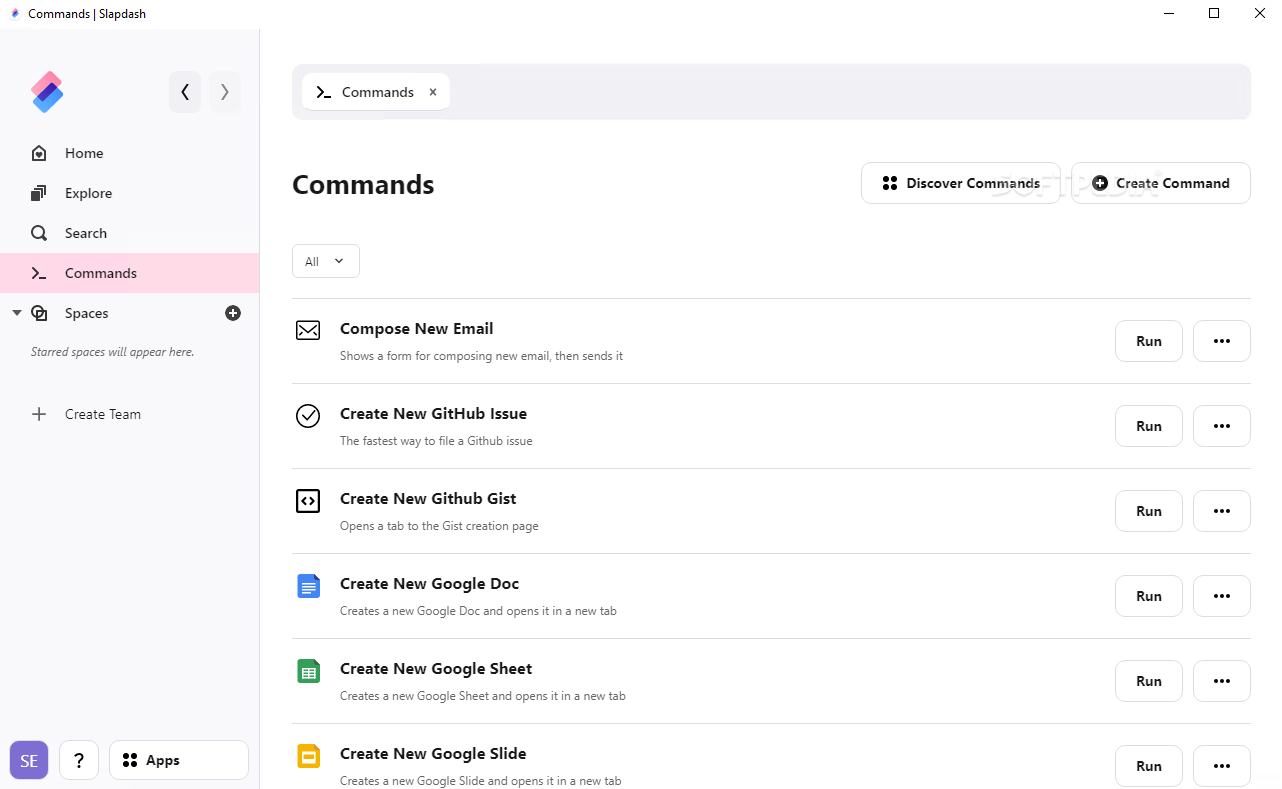The height and width of the screenshot is (789, 1282).
Task: Click the Create New Github Gist title
Action: [x=428, y=499]
